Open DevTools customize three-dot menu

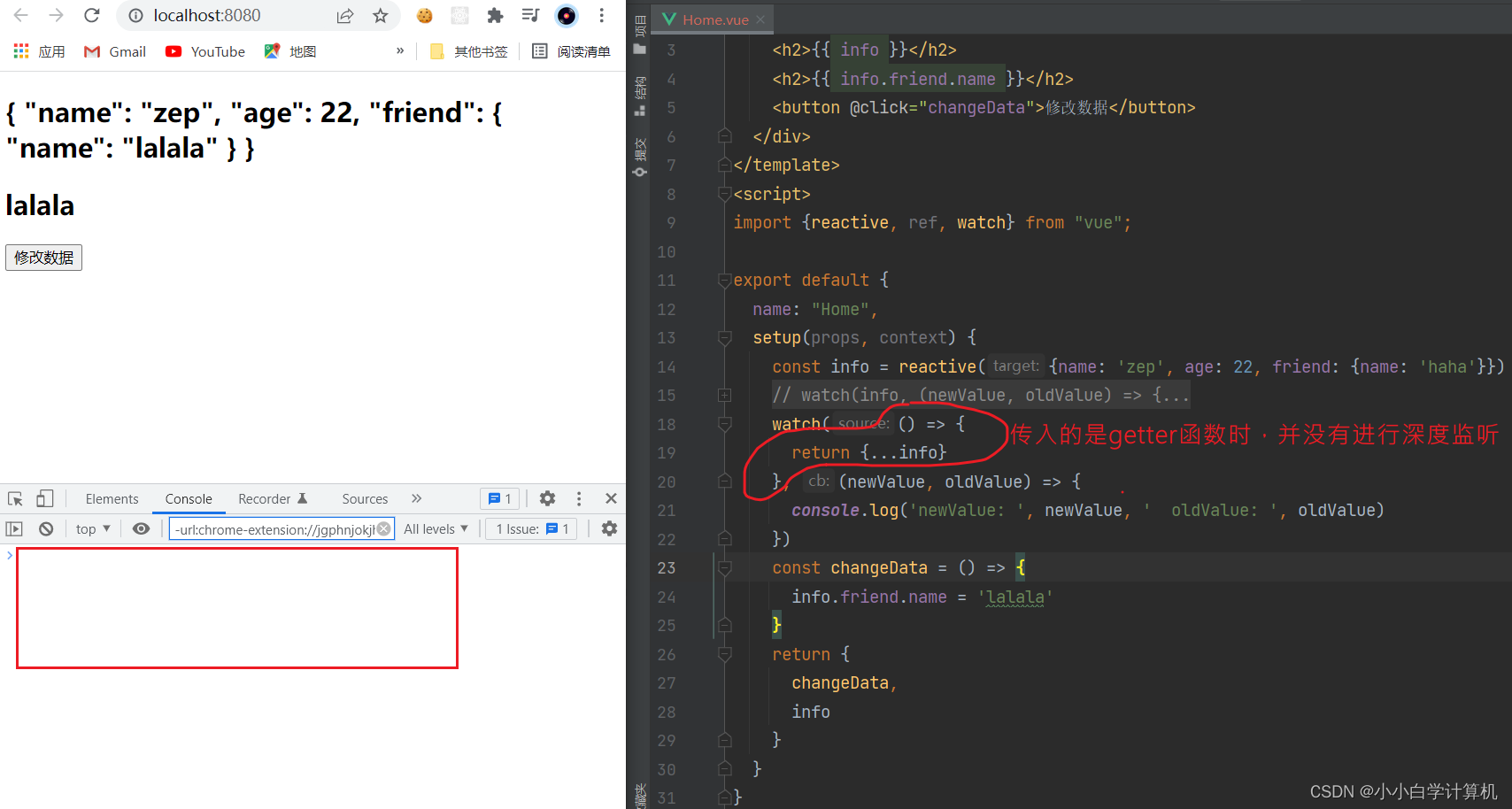(579, 498)
